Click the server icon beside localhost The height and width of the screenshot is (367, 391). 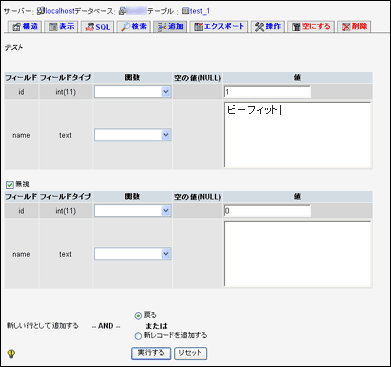(x=41, y=11)
